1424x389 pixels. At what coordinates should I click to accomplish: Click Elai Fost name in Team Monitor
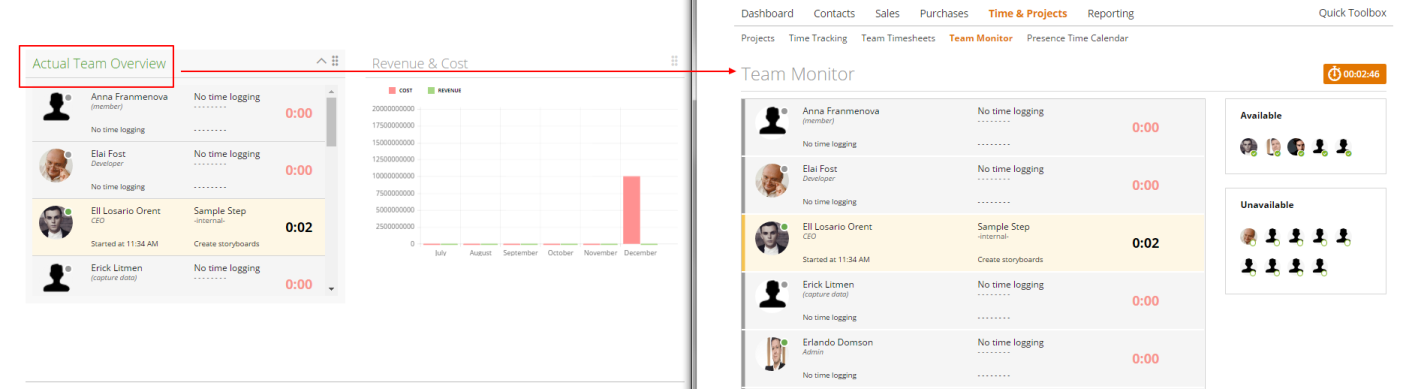coord(820,169)
